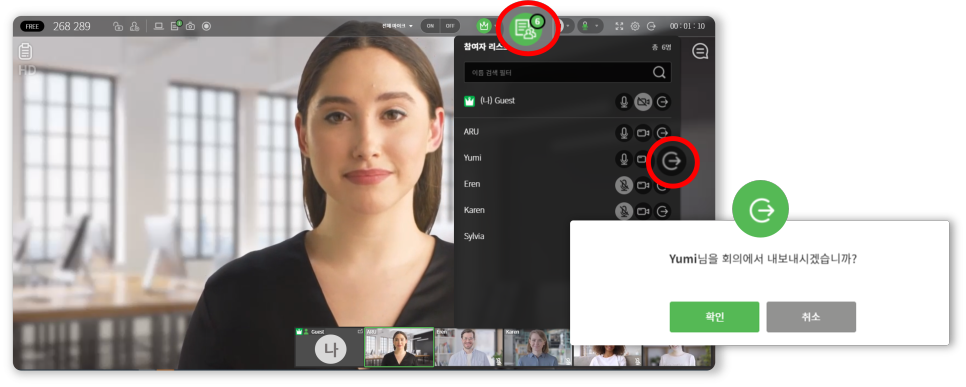This screenshot has height=387, width=966.
Task: Start recording with the record icon
Action: coord(206,26)
